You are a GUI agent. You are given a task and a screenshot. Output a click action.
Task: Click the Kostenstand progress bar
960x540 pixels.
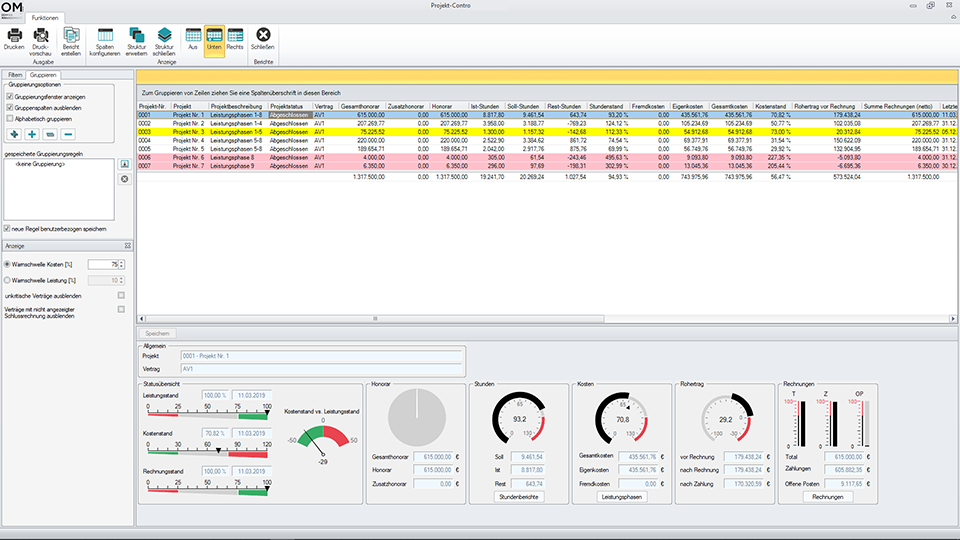pos(208,453)
